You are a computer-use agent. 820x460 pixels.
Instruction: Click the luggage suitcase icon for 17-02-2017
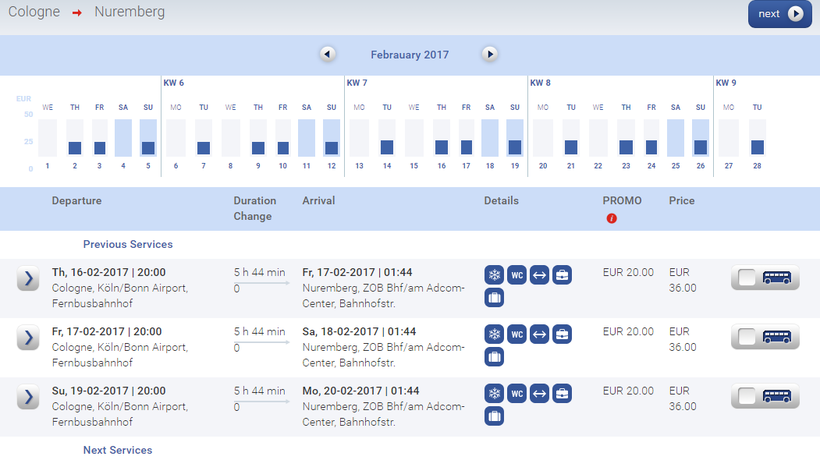[x=494, y=356]
